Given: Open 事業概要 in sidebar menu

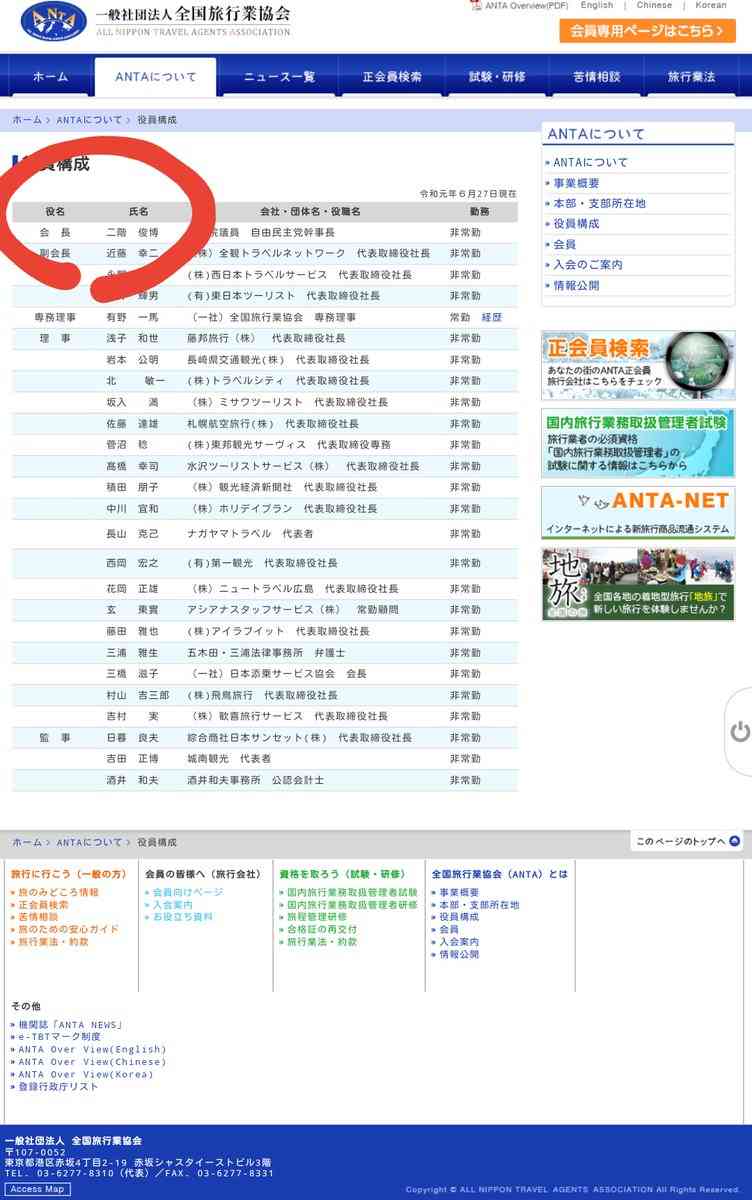Looking at the screenshot, I should pos(576,183).
